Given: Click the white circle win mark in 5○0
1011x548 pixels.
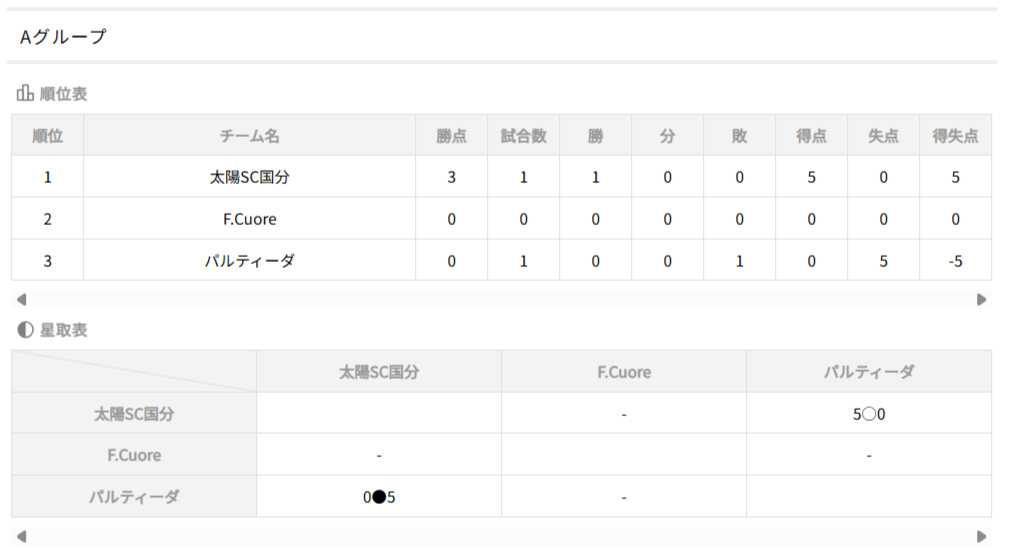Looking at the screenshot, I should [869, 413].
